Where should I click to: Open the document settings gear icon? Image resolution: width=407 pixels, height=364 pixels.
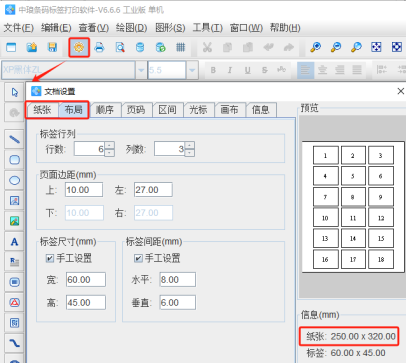click(79, 47)
